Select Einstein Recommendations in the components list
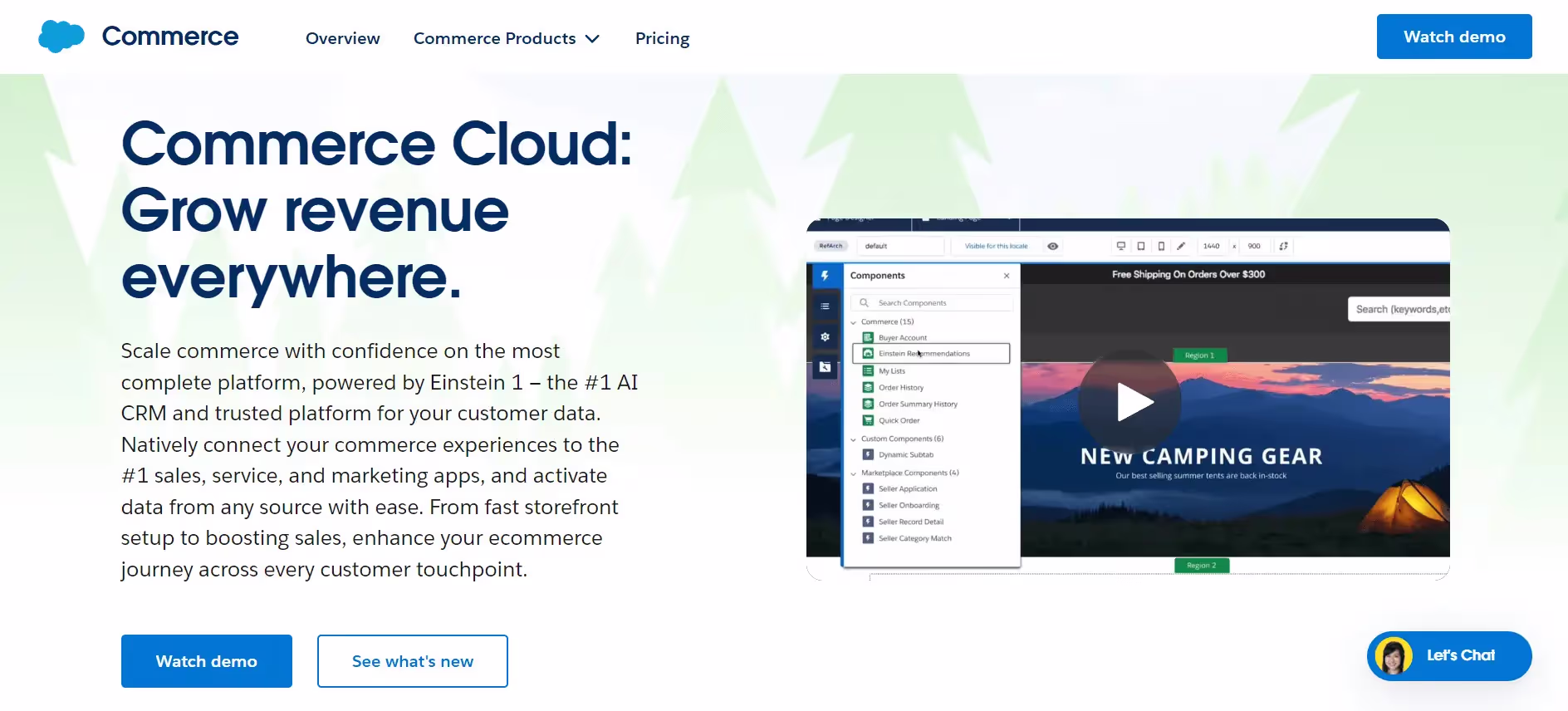 931,354
